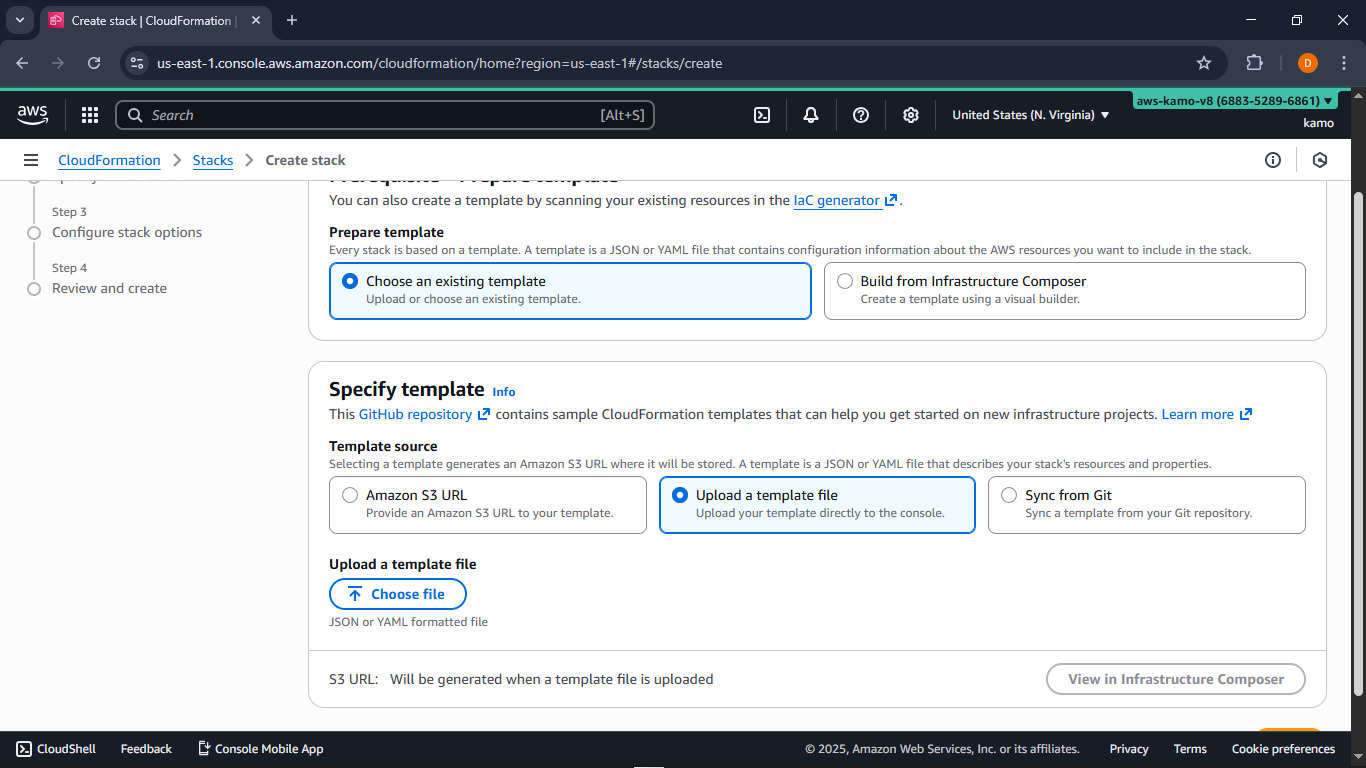Go home via the AWS logo
This screenshot has width=1366, height=768.
pos(32,115)
